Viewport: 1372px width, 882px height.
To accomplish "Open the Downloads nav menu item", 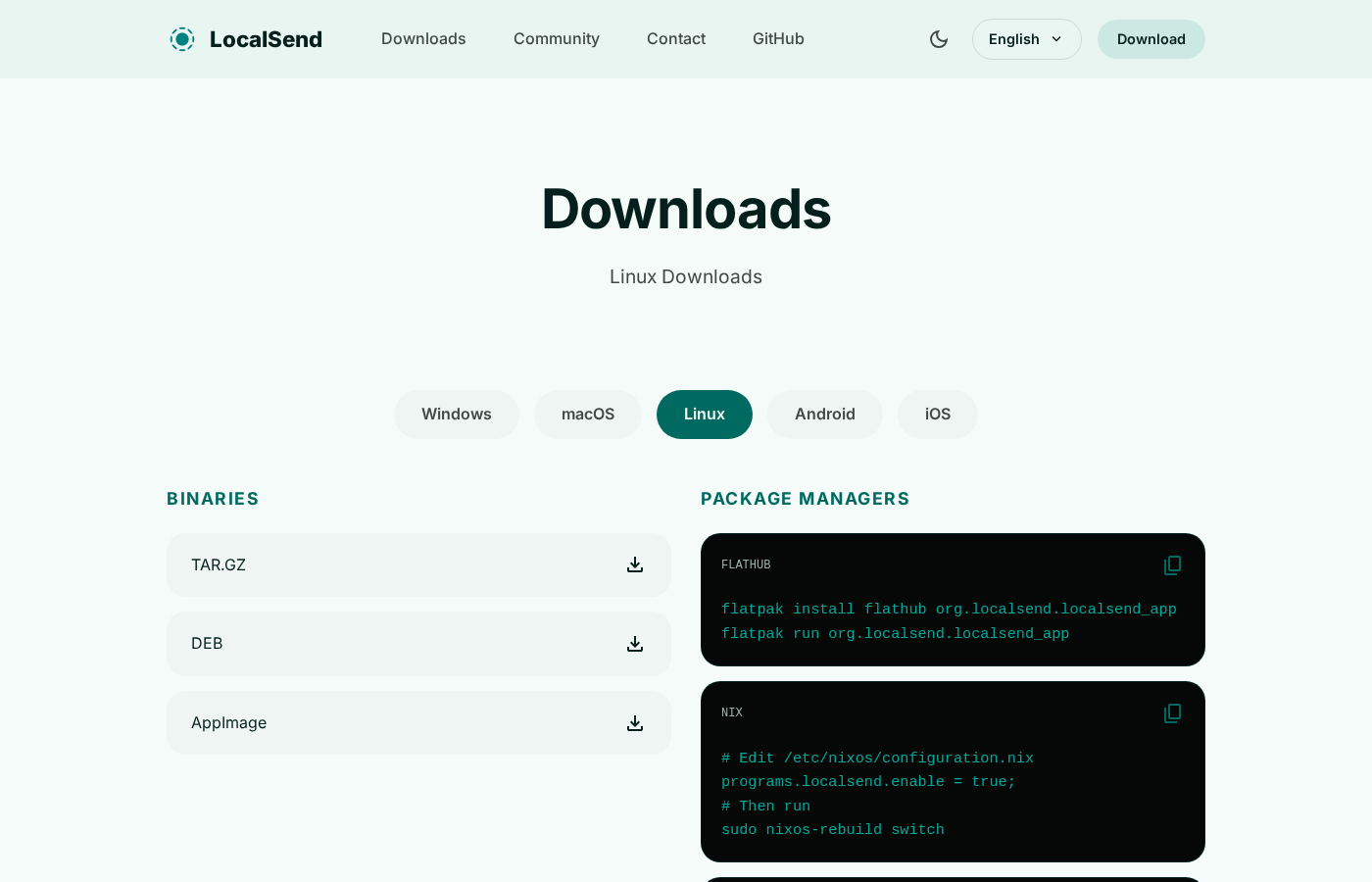I will click(x=423, y=39).
